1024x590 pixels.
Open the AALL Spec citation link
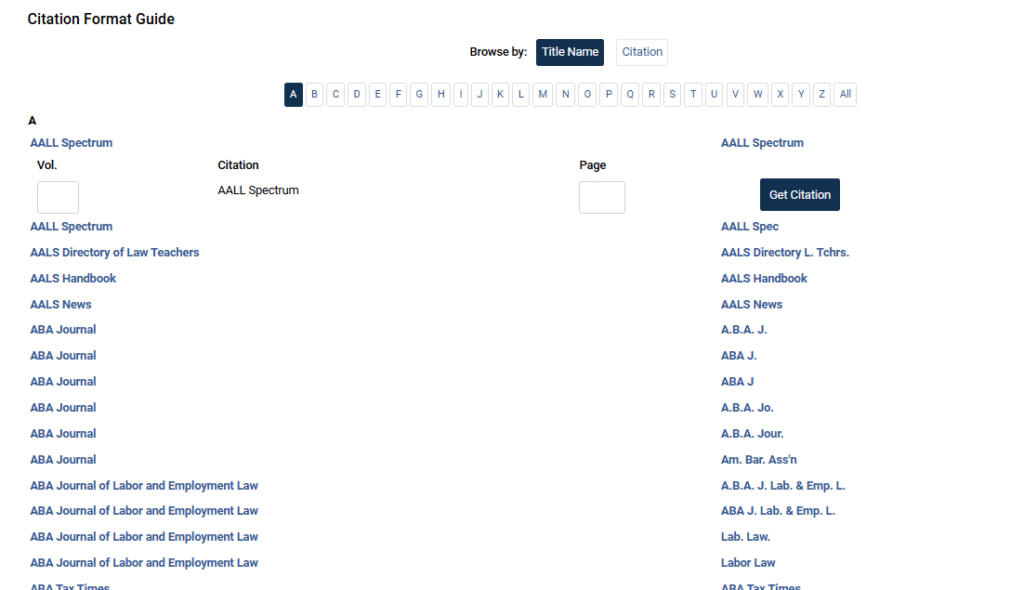coord(749,227)
